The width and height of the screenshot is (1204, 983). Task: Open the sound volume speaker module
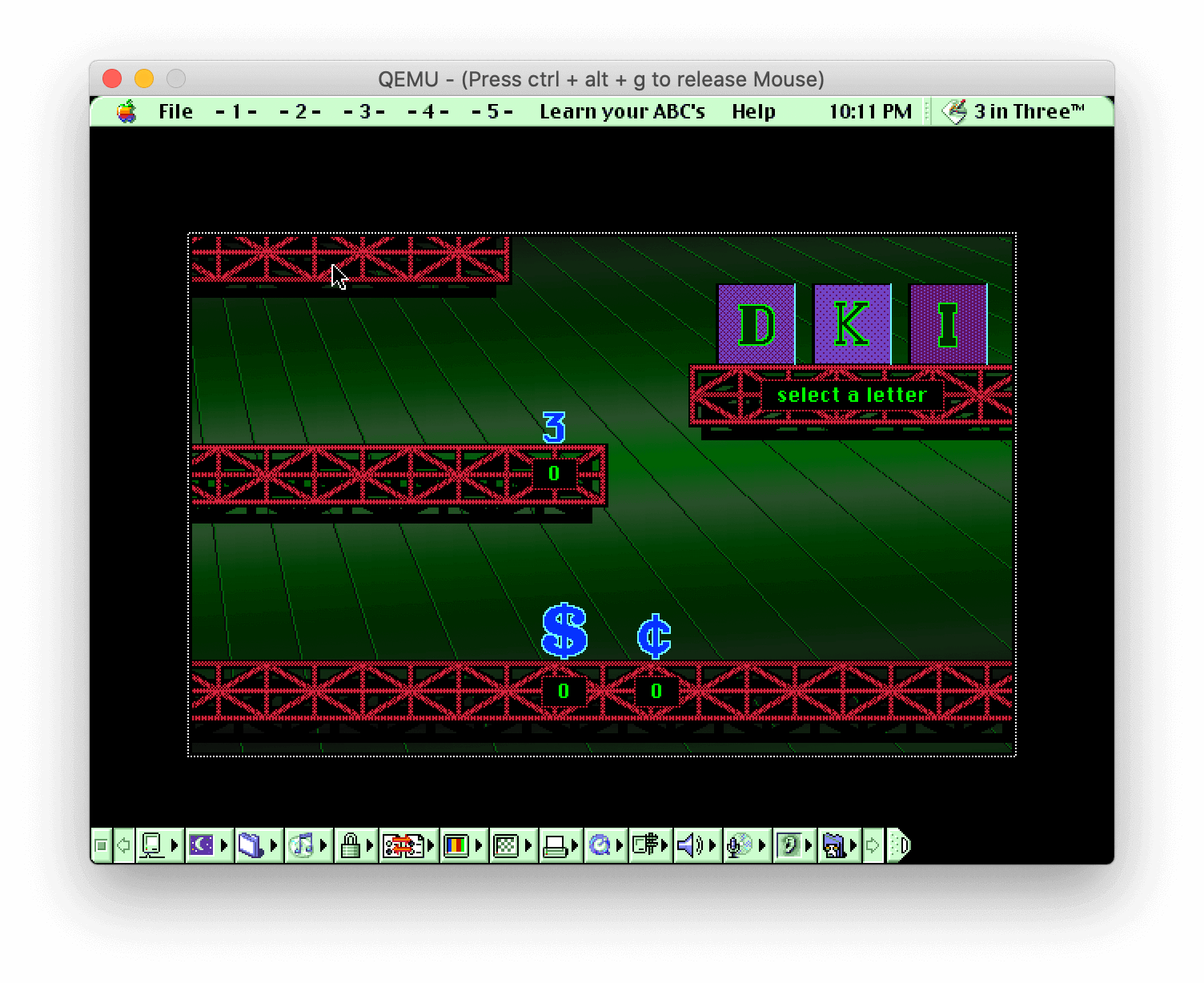pos(697,845)
